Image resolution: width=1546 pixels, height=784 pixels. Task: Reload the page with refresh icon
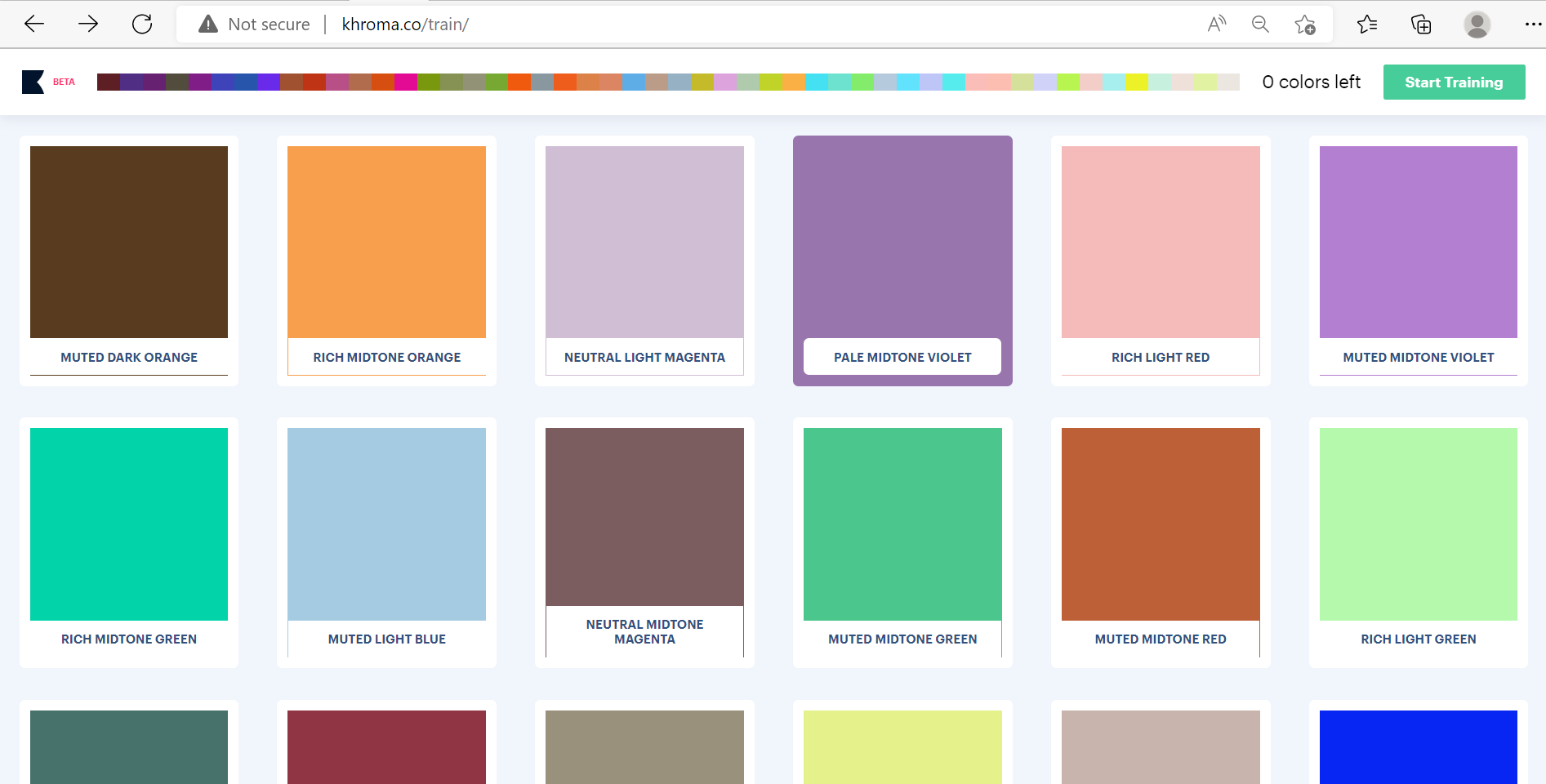(x=142, y=24)
